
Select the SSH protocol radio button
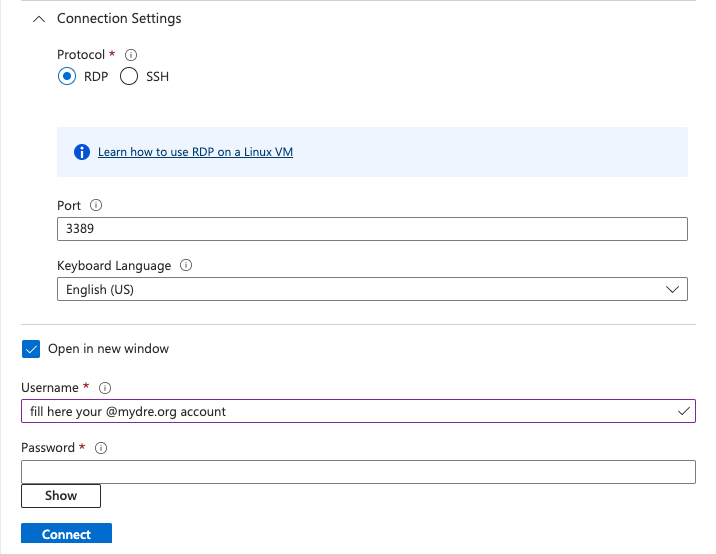point(129,76)
